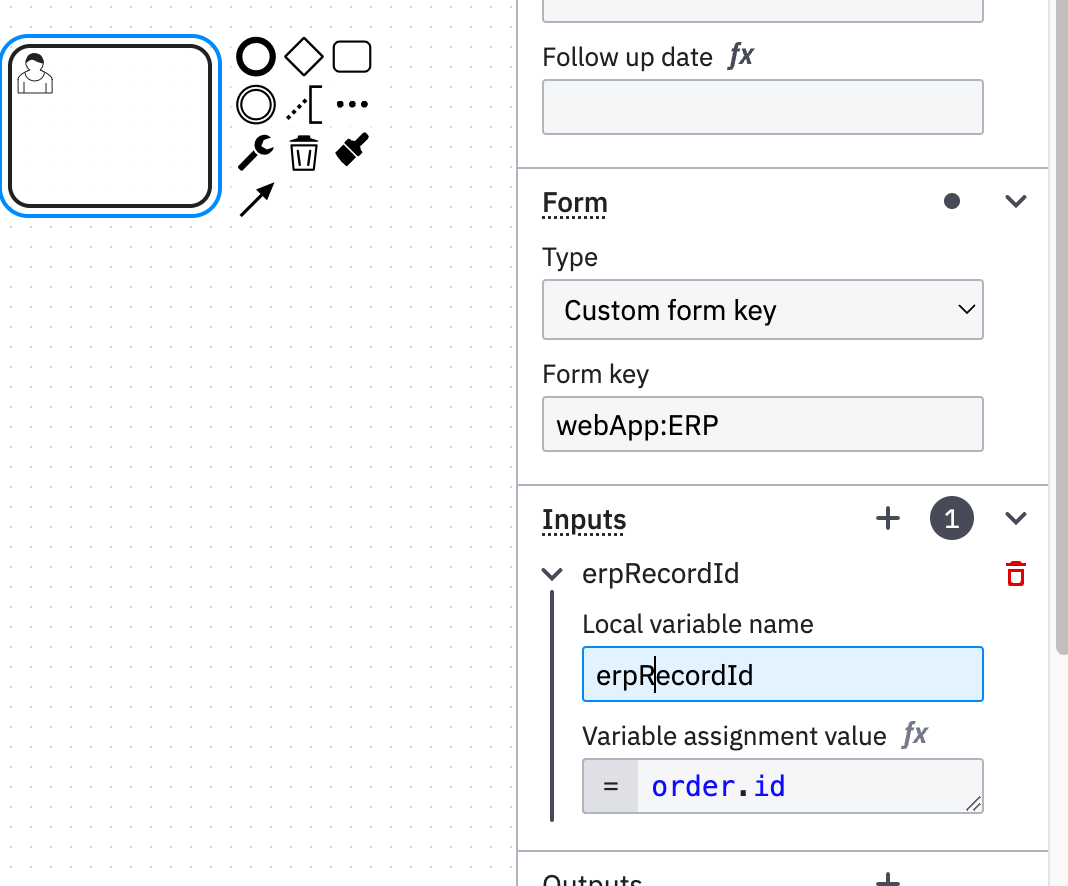This screenshot has height=886, width=1068.
Task: Collapse the erpRecordId entry
Action: coord(552,574)
